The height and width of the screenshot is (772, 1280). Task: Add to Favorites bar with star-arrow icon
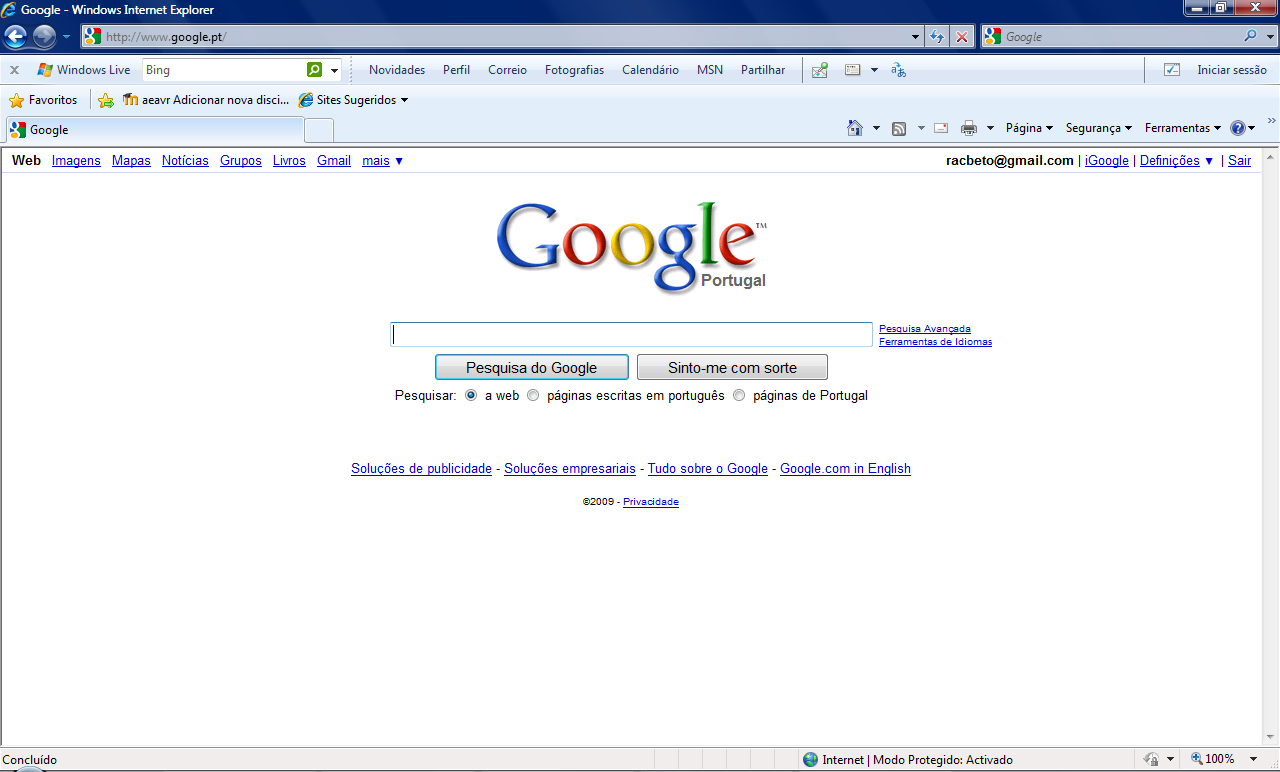106,100
